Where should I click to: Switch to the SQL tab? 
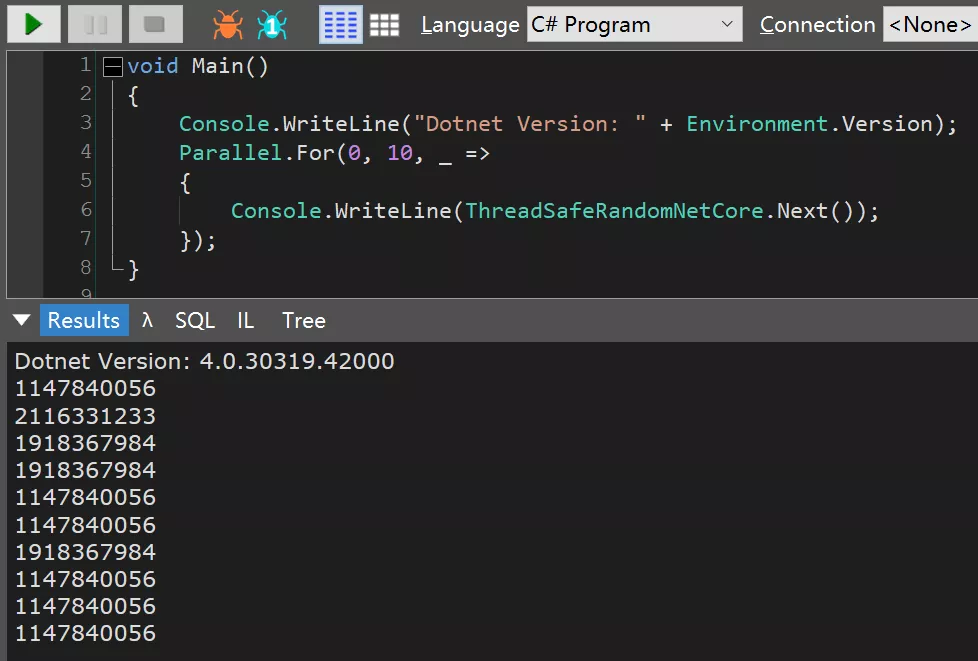pos(195,320)
